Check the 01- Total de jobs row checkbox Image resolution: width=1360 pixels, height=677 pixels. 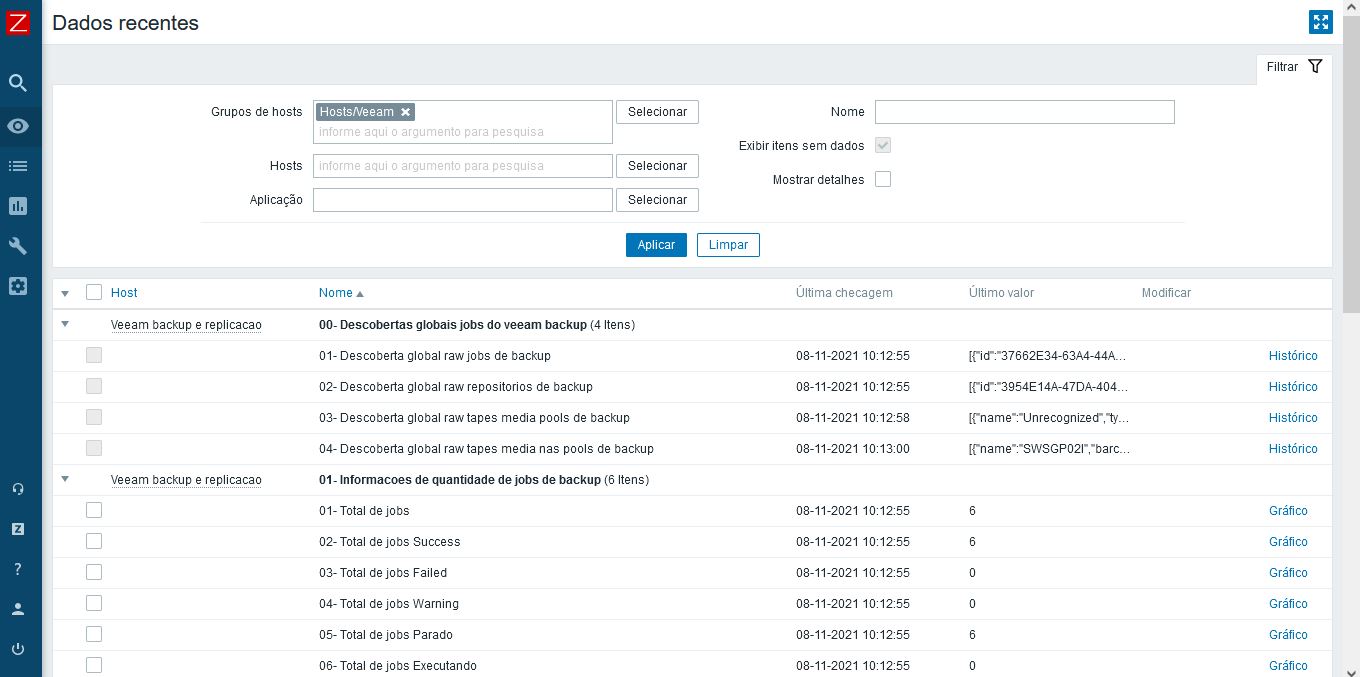pos(94,510)
